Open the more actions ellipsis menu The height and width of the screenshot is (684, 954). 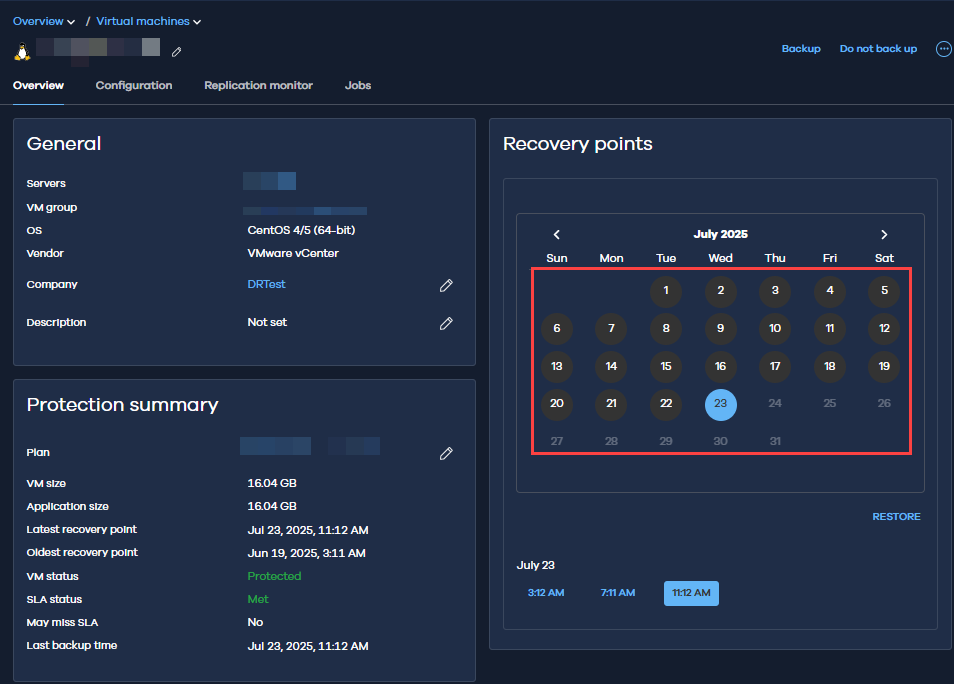(943, 49)
